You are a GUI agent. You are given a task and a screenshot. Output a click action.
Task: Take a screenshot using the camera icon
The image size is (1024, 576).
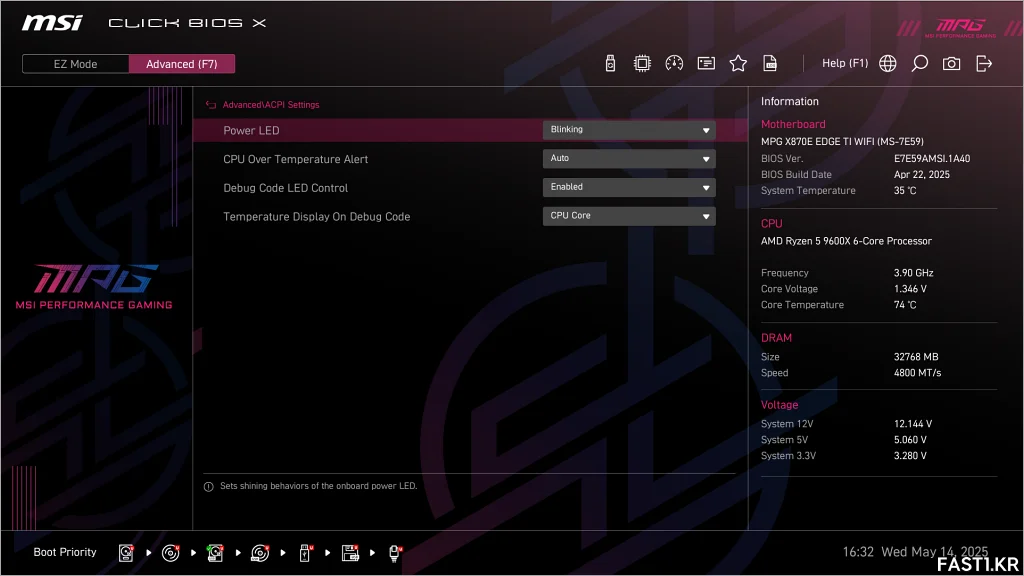(952, 63)
